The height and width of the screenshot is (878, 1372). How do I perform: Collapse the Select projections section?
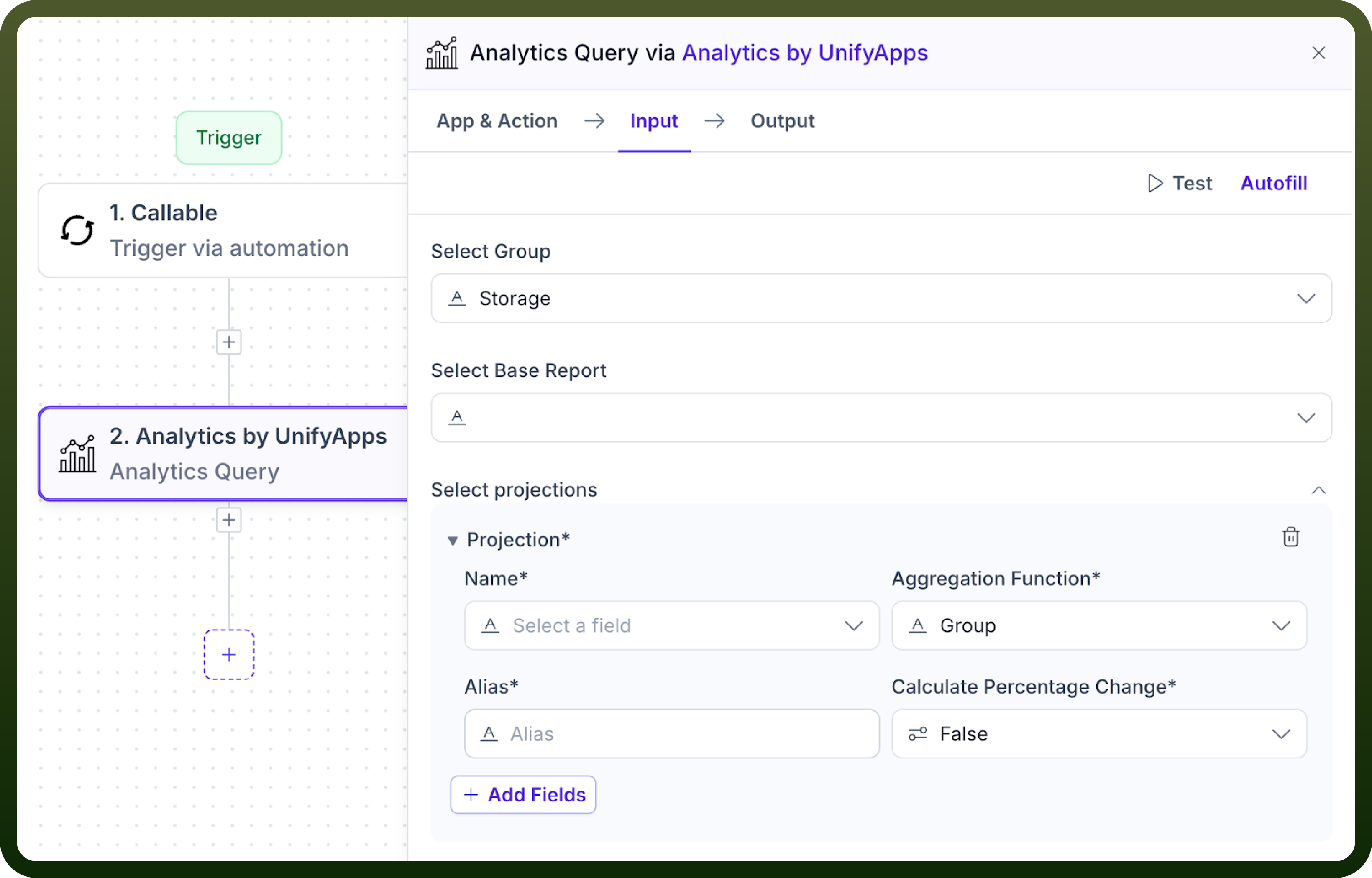tap(1318, 490)
